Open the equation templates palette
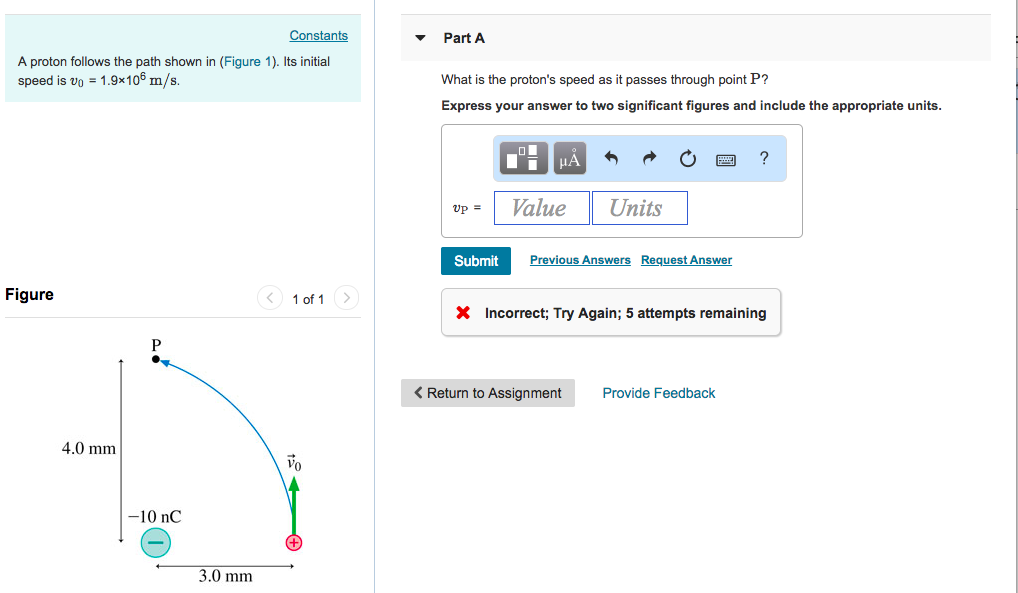1018x593 pixels. (x=522, y=157)
